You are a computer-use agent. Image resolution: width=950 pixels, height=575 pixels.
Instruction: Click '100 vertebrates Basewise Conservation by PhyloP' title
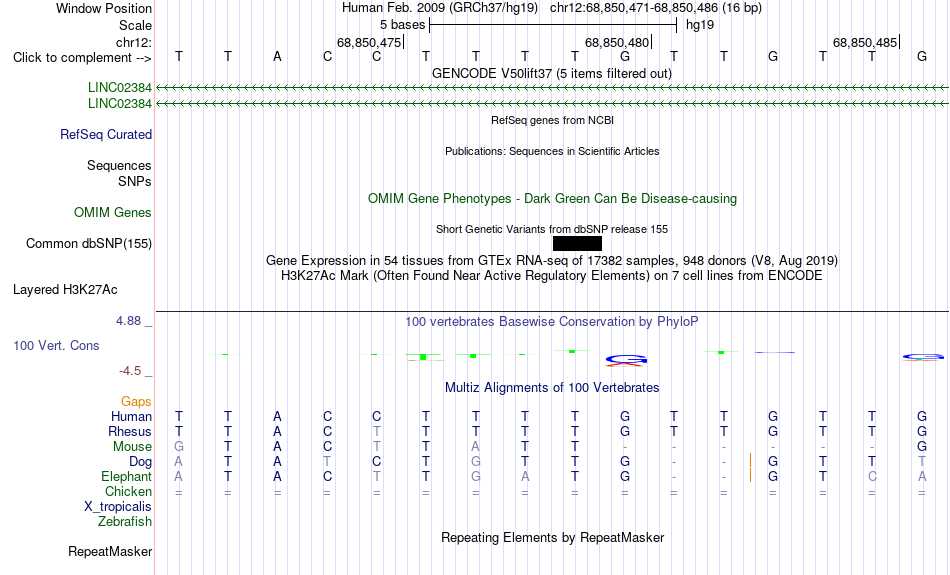pyautogui.click(x=552, y=322)
